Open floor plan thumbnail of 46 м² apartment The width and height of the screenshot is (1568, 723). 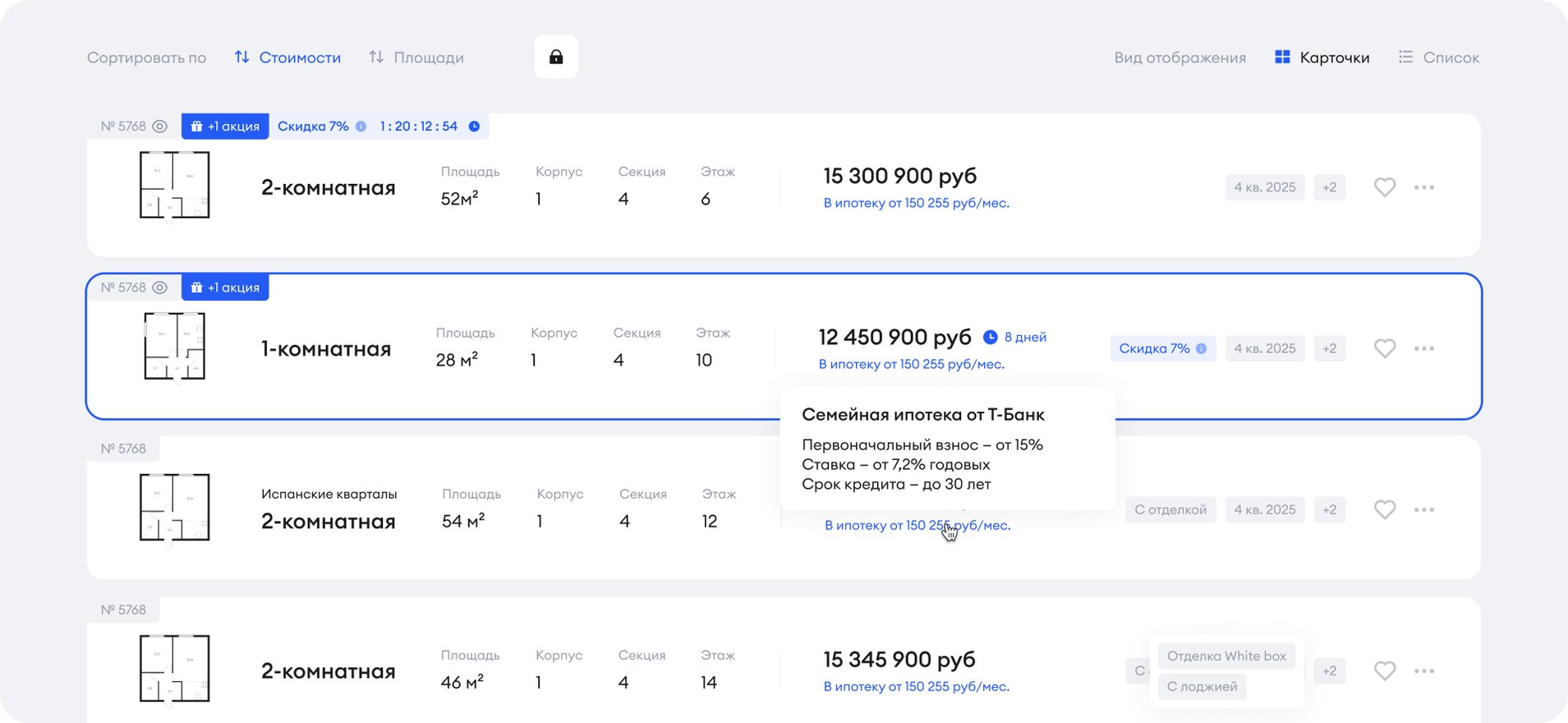174,669
